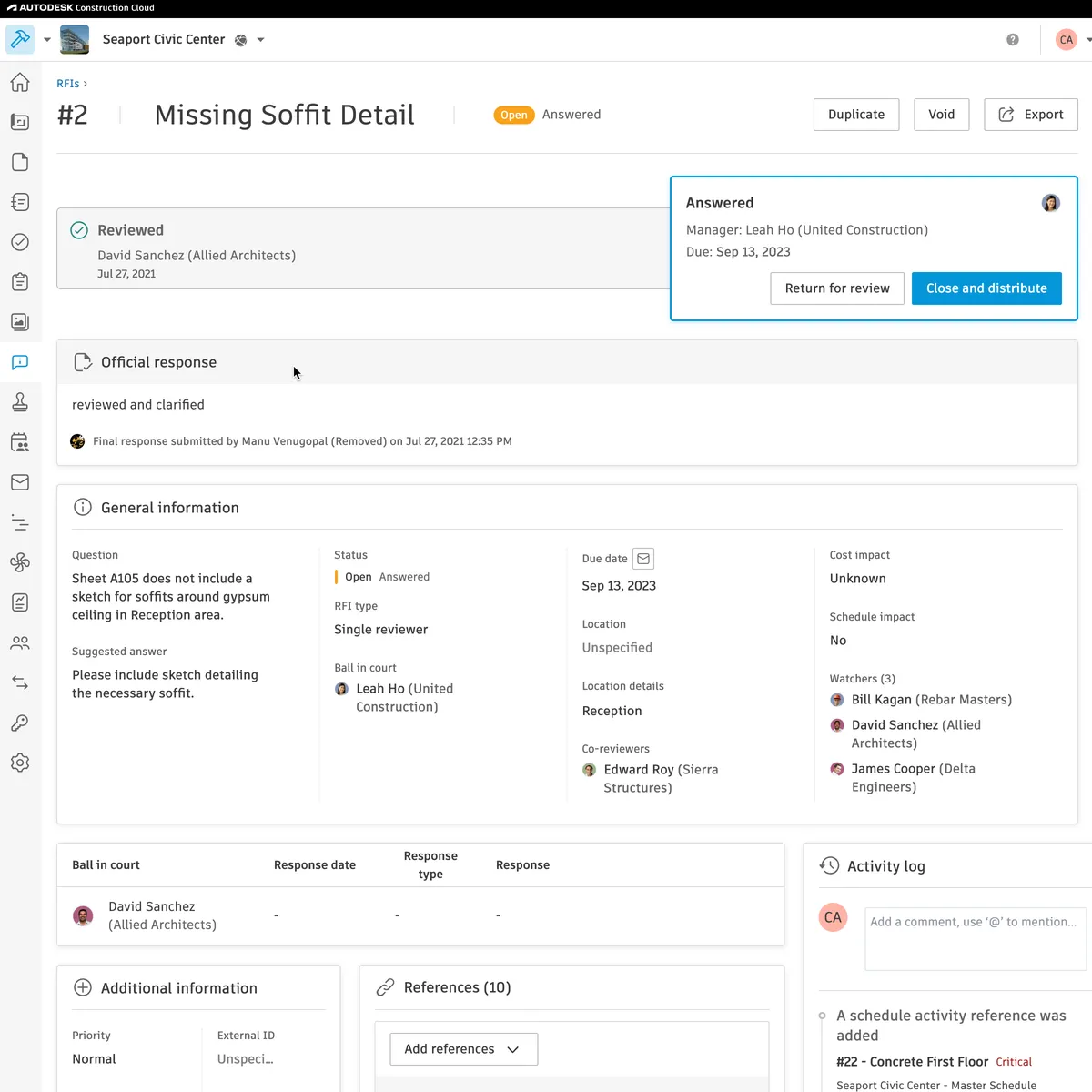
Task: Open Settings gear in the sidebar
Action: point(20,763)
